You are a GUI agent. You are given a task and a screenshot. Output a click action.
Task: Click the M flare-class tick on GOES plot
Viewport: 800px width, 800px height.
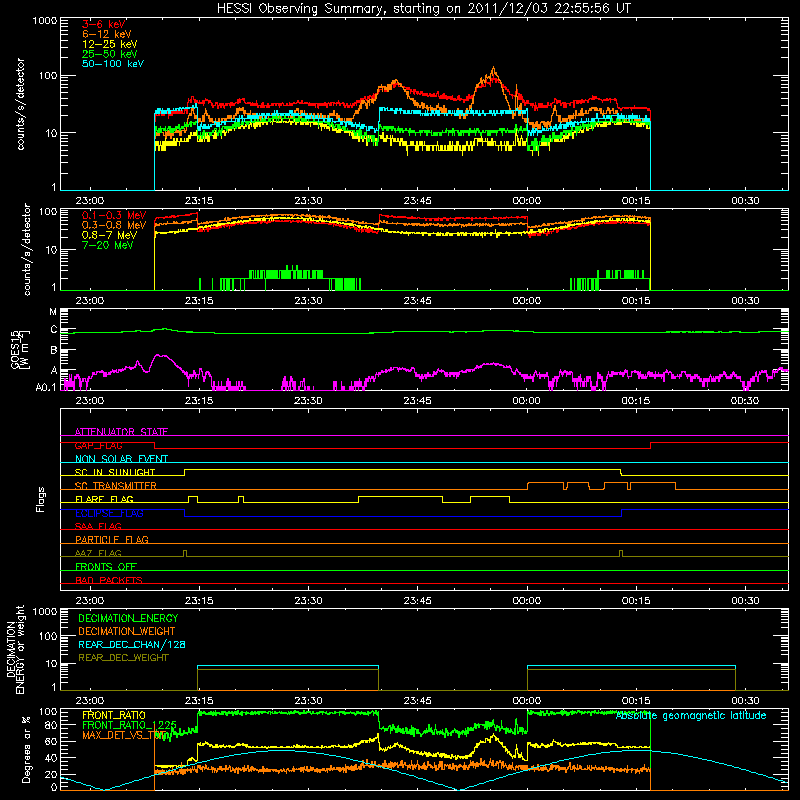(x=53, y=312)
